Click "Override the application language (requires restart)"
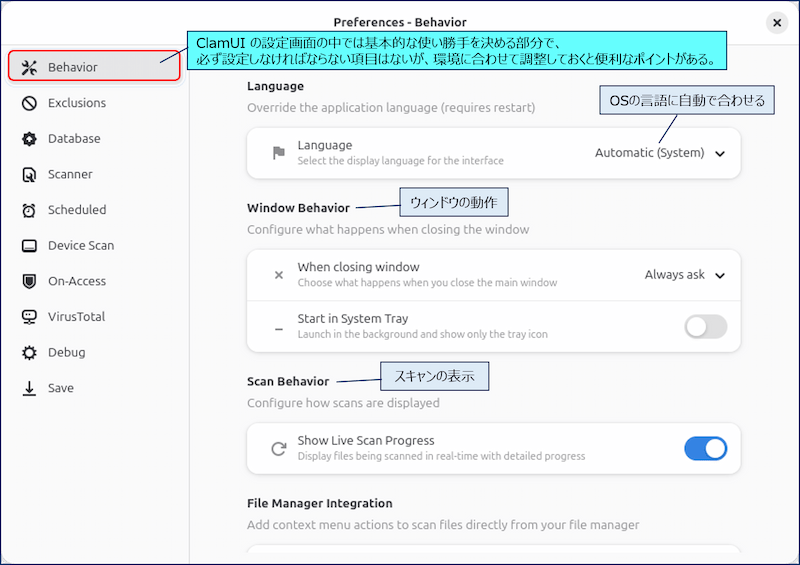 click(x=391, y=108)
